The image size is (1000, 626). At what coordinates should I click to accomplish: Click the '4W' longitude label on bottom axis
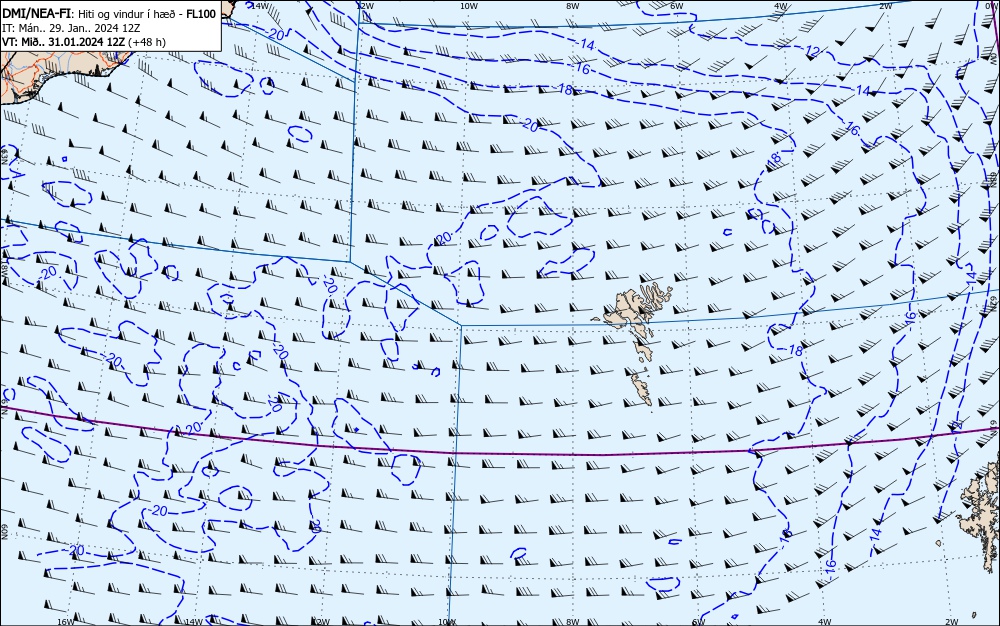(824, 622)
